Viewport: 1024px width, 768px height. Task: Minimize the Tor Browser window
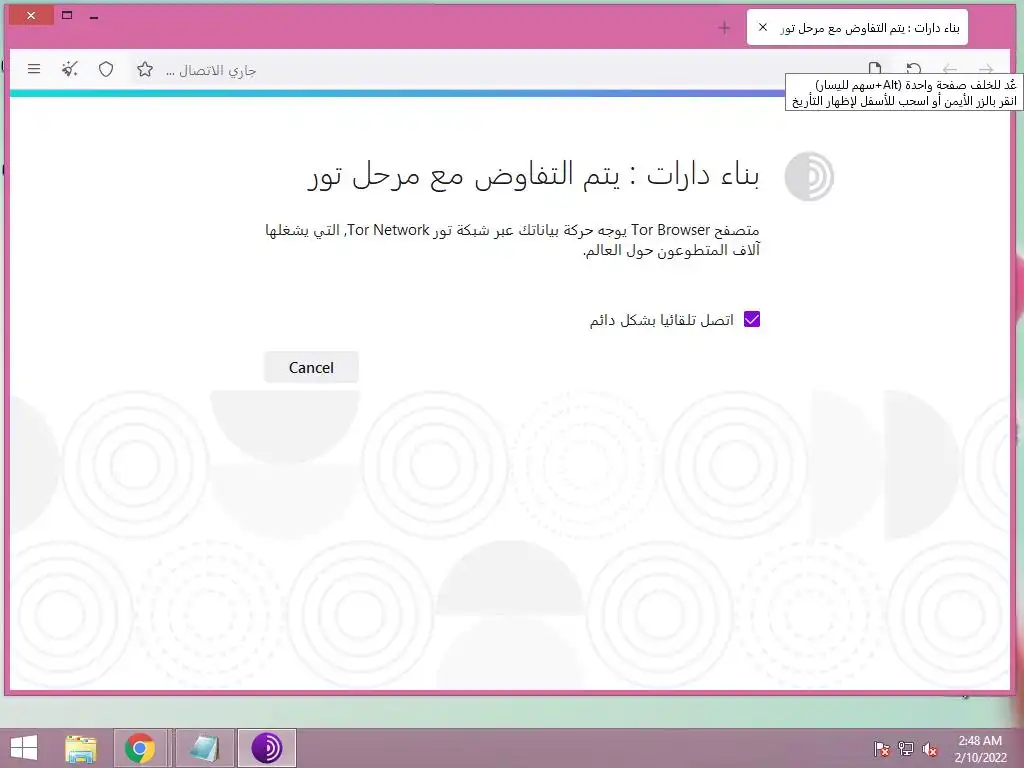tap(94, 16)
